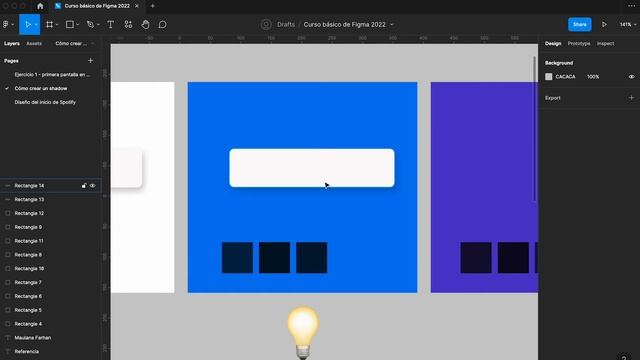Select the 'Curso básico de Figma 2022' file tab
The width and height of the screenshot is (640, 360).
97,6
